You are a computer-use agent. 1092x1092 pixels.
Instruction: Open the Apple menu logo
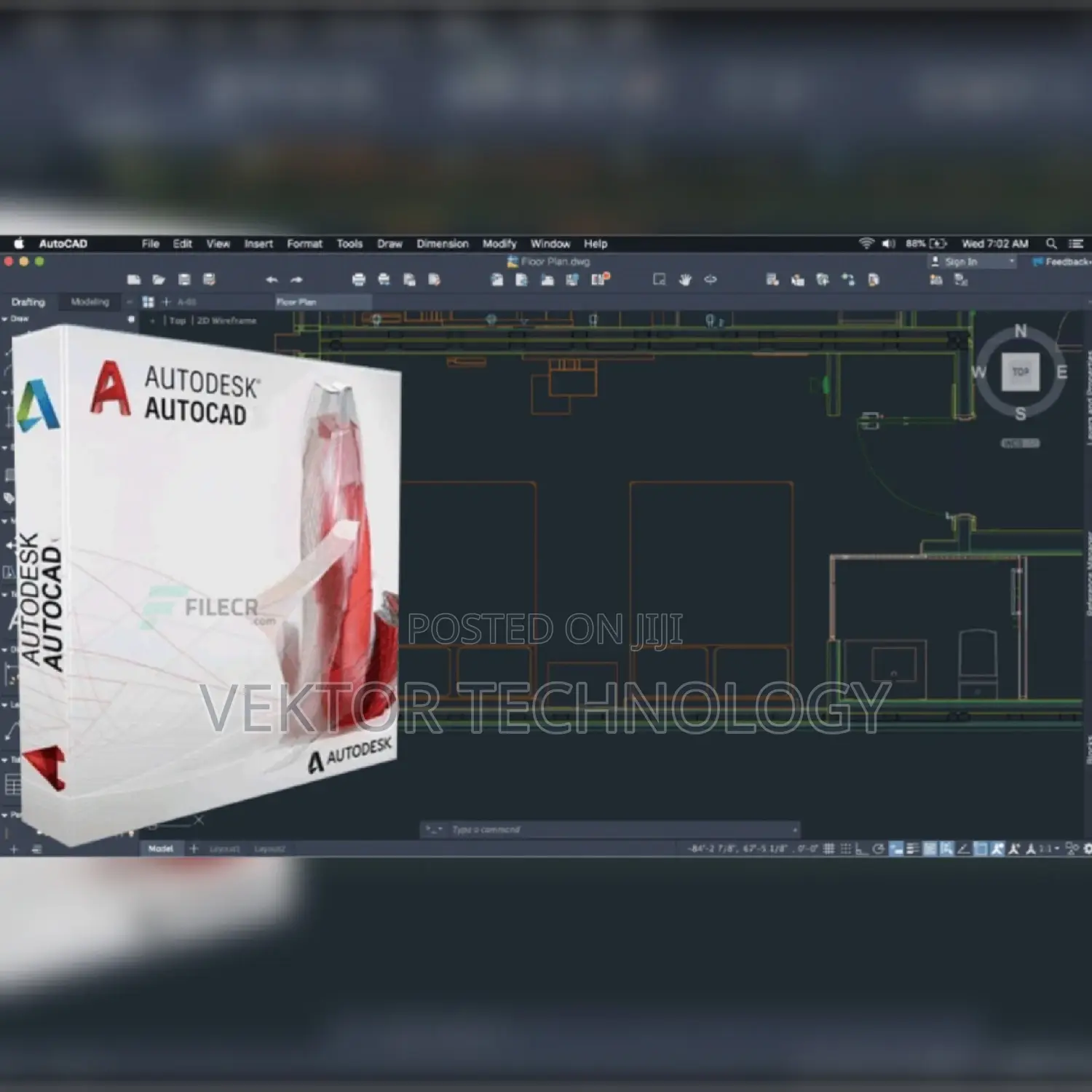click(19, 243)
